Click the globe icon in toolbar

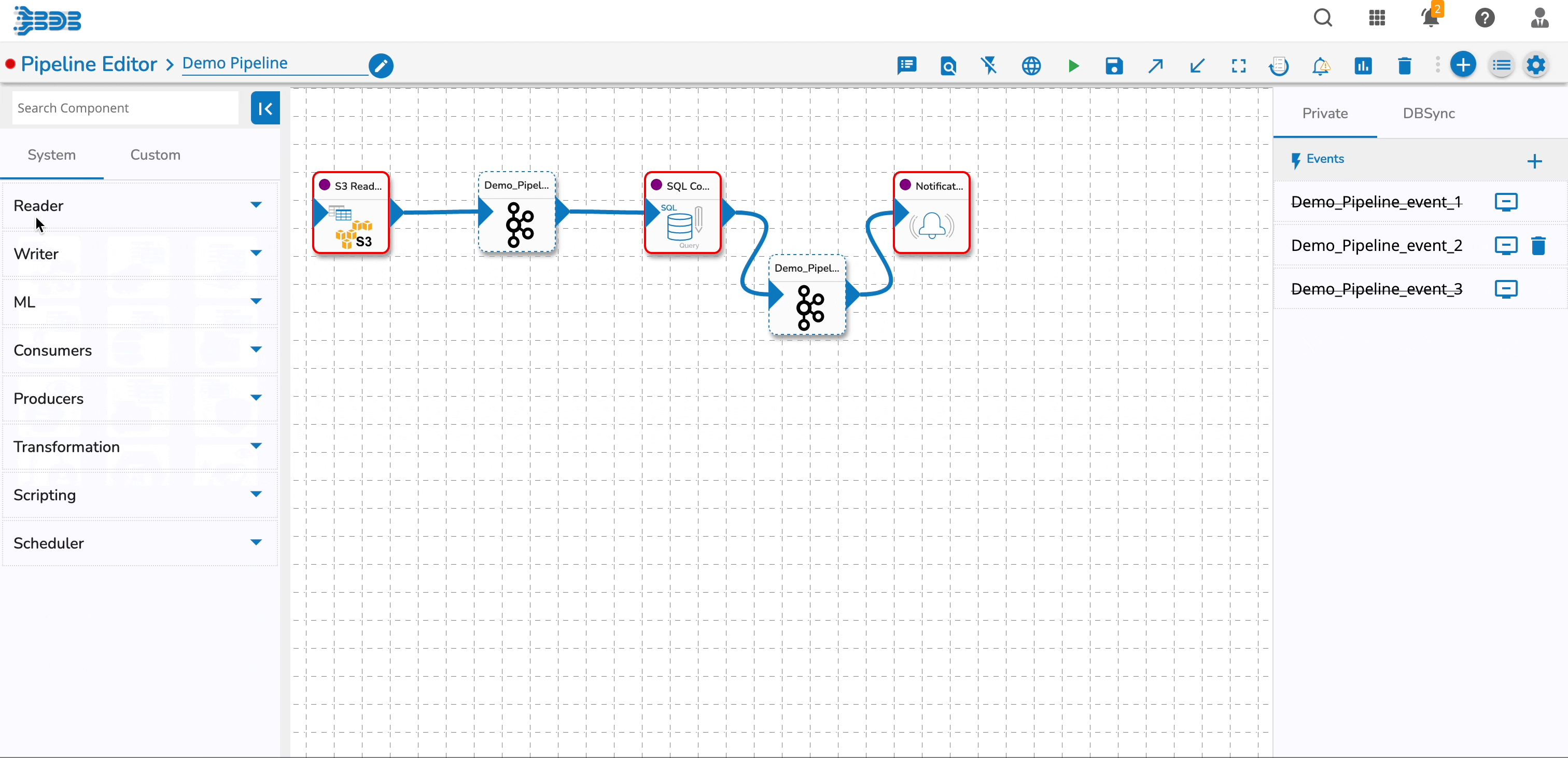coord(1031,66)
